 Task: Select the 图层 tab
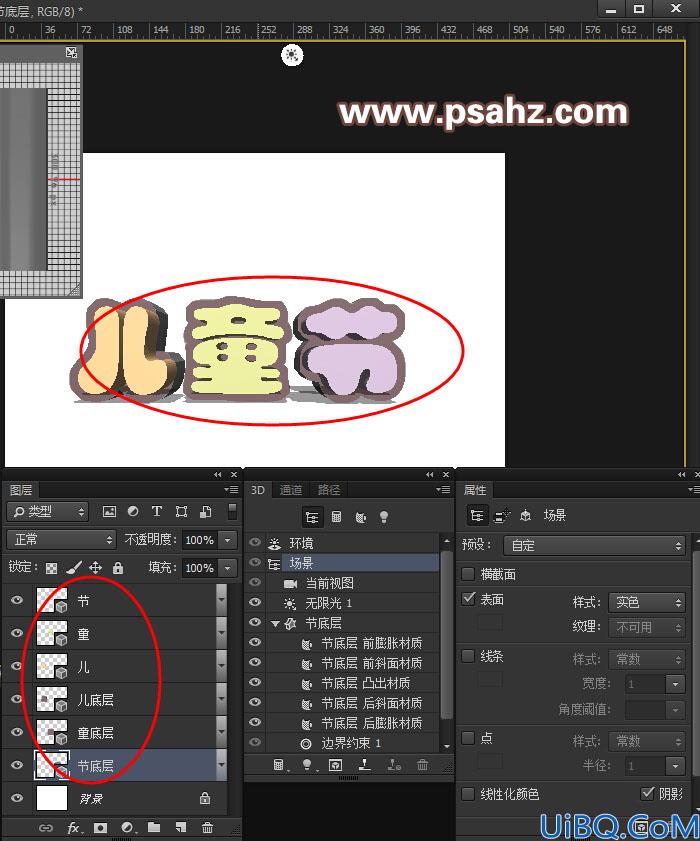21,490
